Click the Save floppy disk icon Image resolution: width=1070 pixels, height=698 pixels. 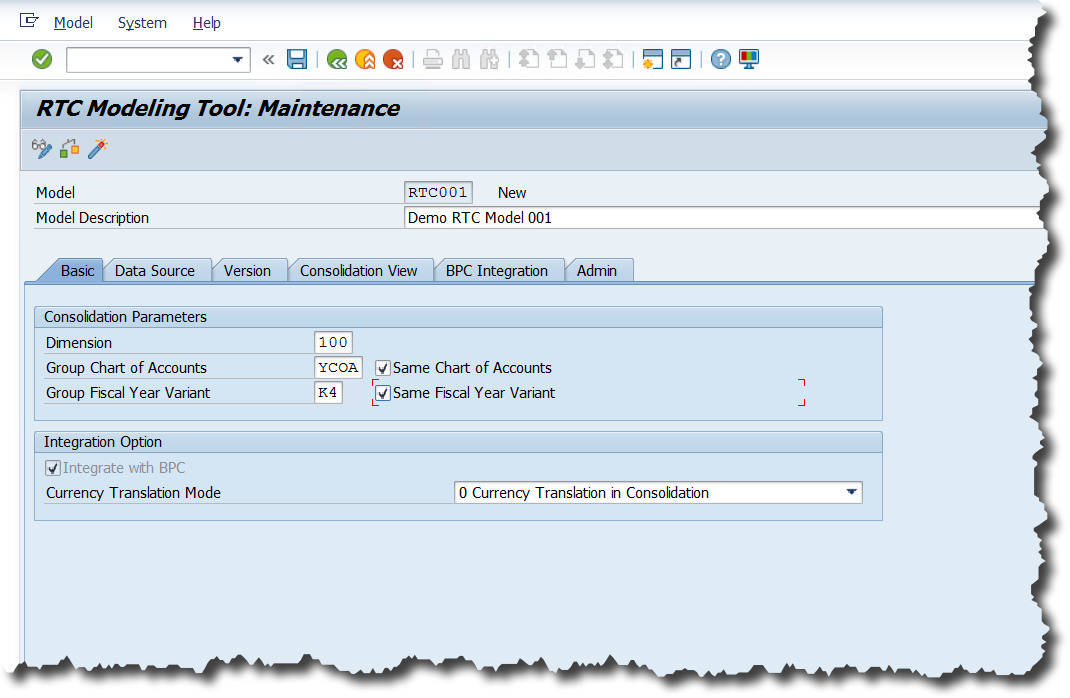click(x=297, y=60)
